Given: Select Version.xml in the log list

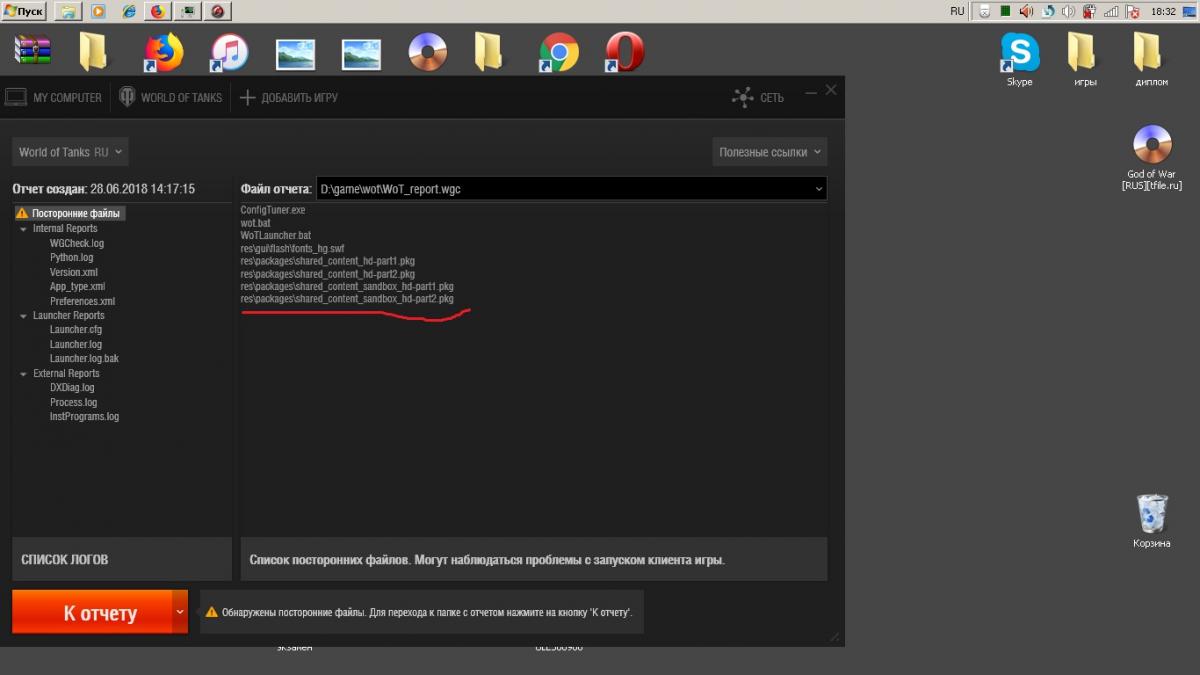Looking at the screenshot, I should click(74, 272).
